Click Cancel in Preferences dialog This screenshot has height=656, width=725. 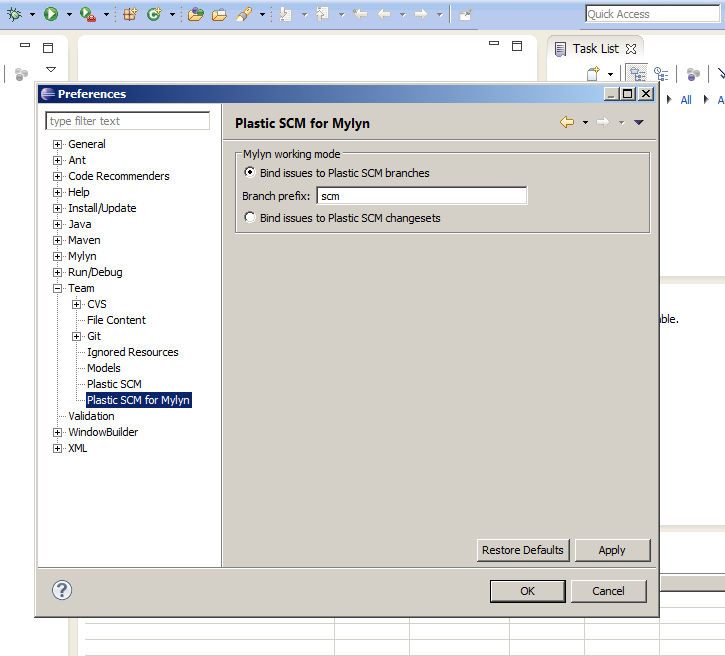point(608,591)
